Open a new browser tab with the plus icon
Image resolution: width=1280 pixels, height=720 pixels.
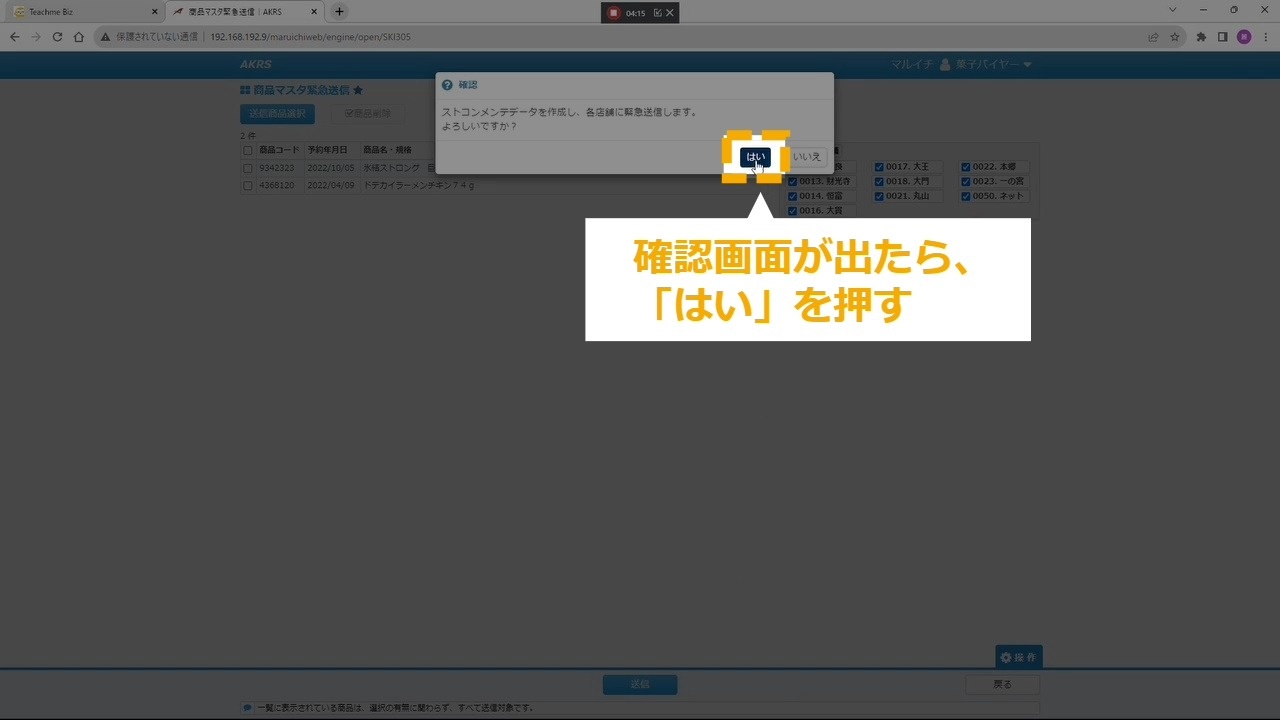pos(339,12)
